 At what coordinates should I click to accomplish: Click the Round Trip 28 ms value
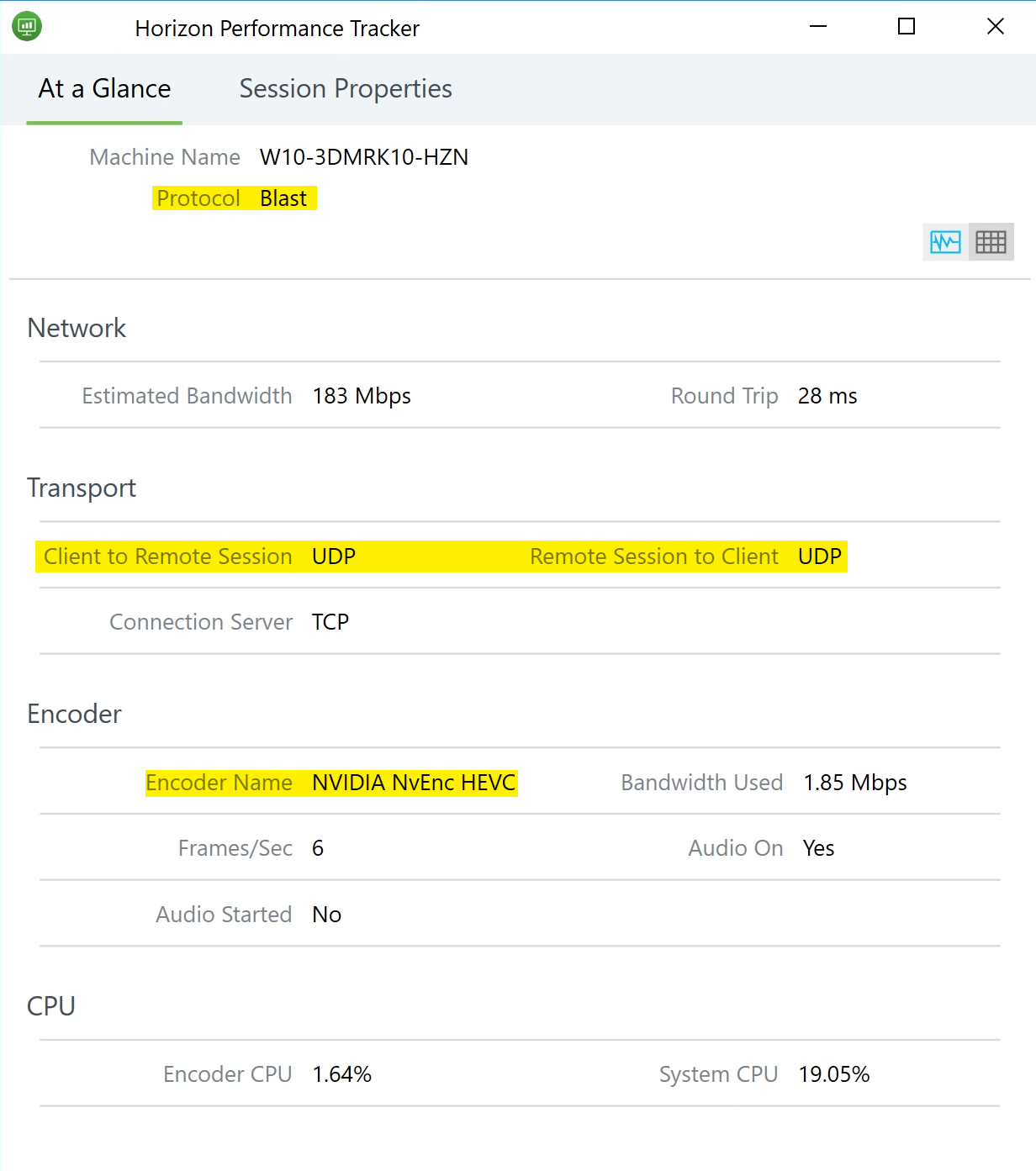click(827, 396)
